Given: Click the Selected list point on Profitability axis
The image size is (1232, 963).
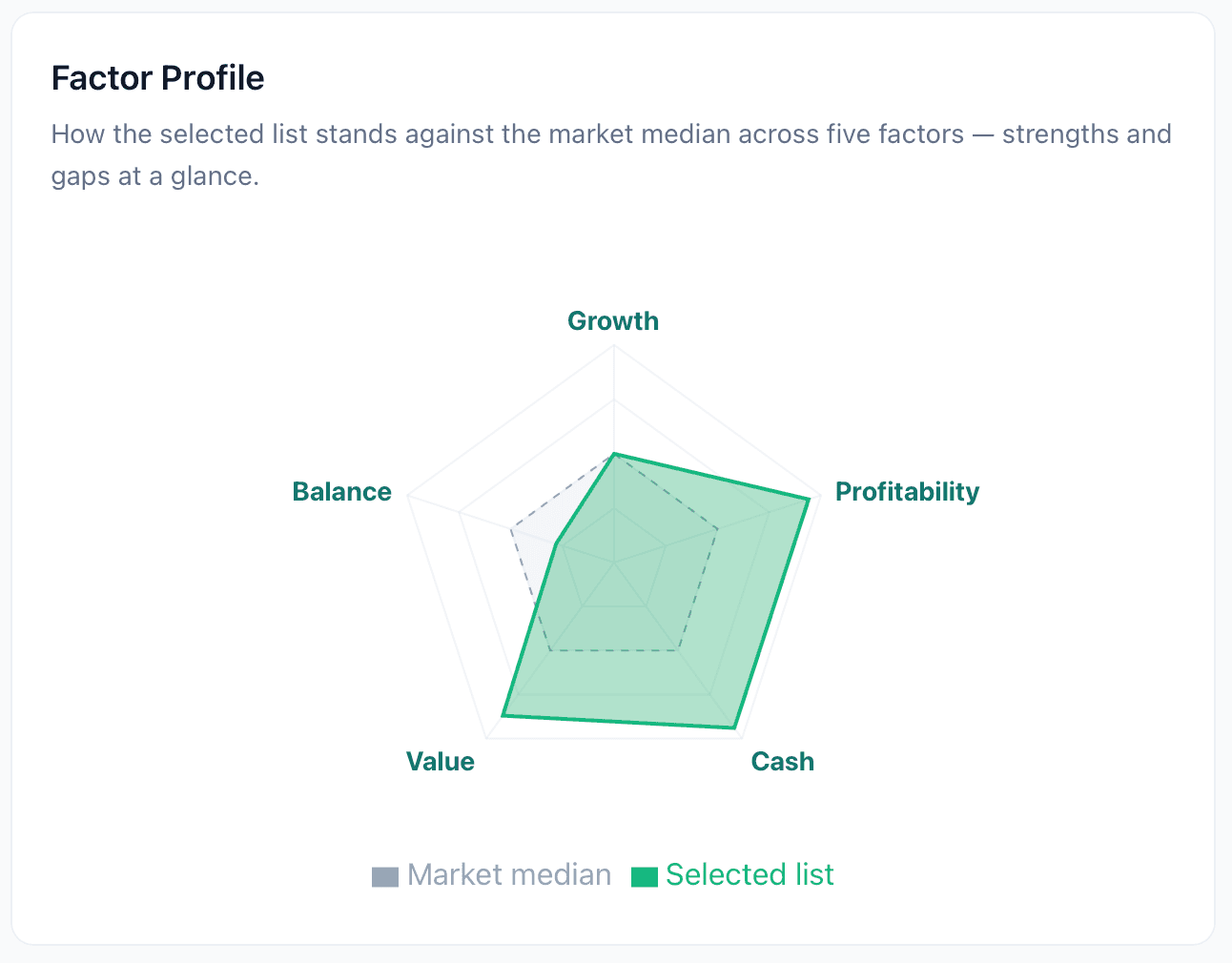Looking at the screenshot, I should [810, 499].
